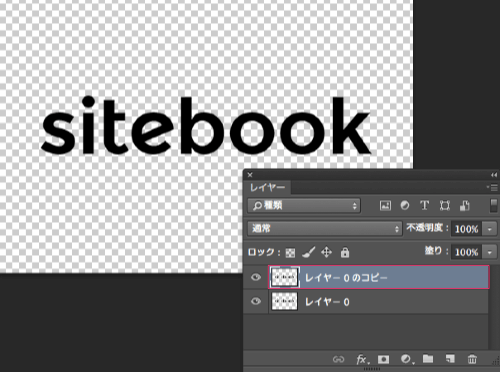The height and width of the screenshot is (372, 500).
Task: Add layer style fx button
Action: [x=362, y=359]
